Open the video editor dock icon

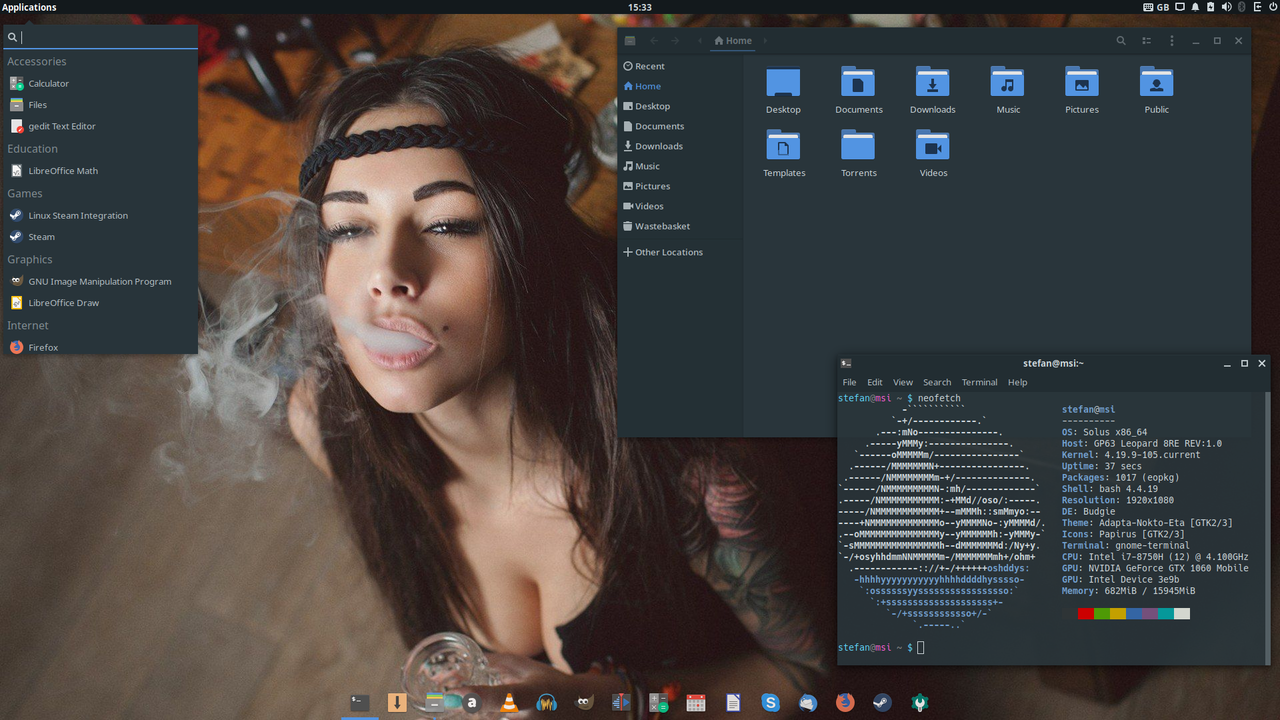tap(621, 703)
